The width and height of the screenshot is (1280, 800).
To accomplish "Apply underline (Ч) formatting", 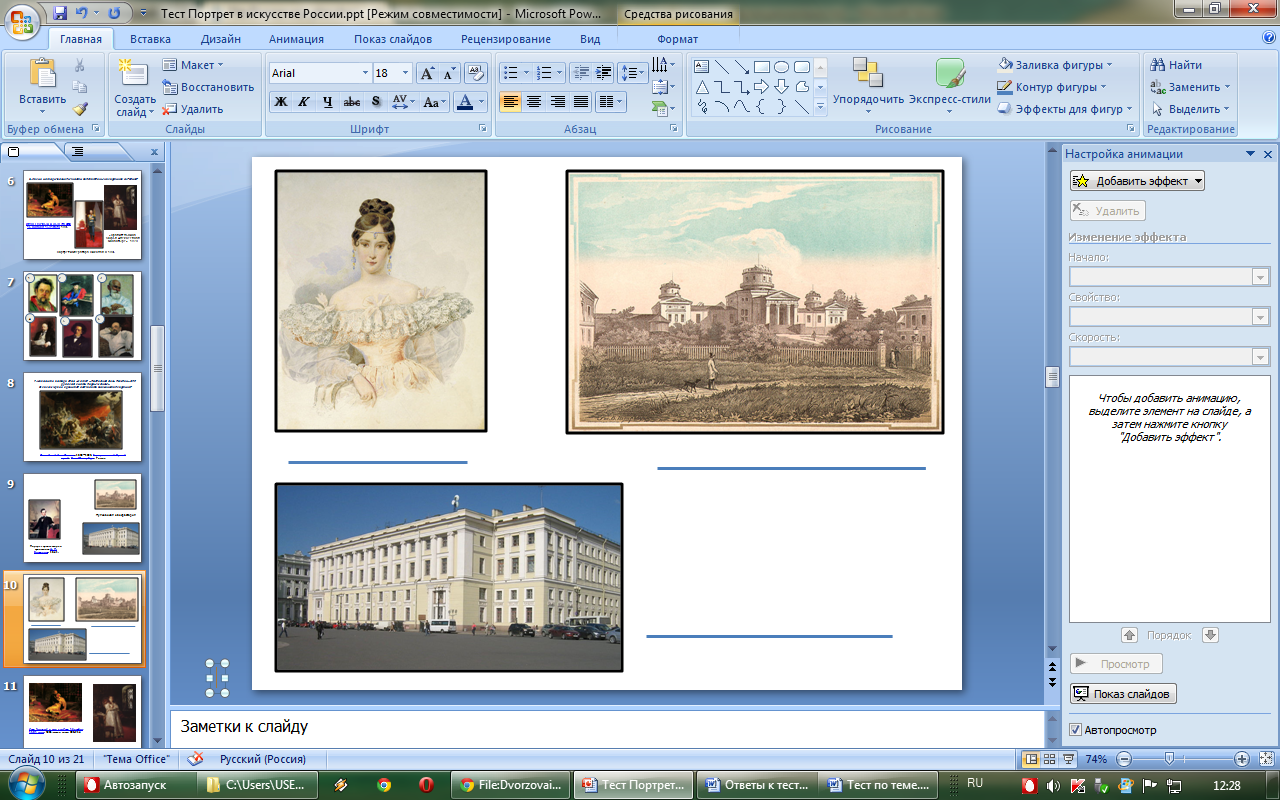I will coord(327,102).
